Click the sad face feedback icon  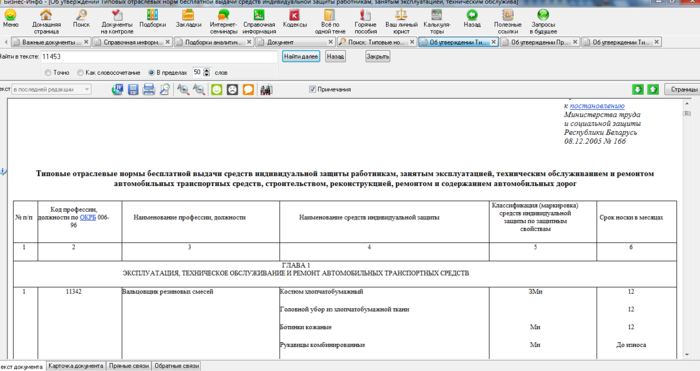[x=232, y=89]
